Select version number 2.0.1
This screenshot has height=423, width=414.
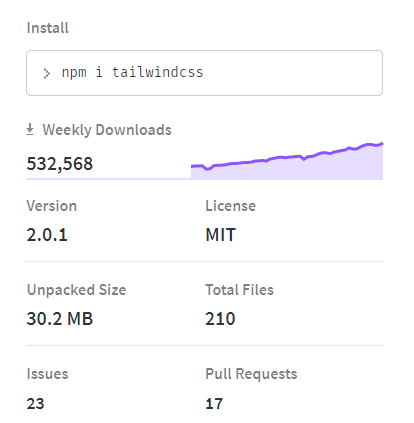47,235
